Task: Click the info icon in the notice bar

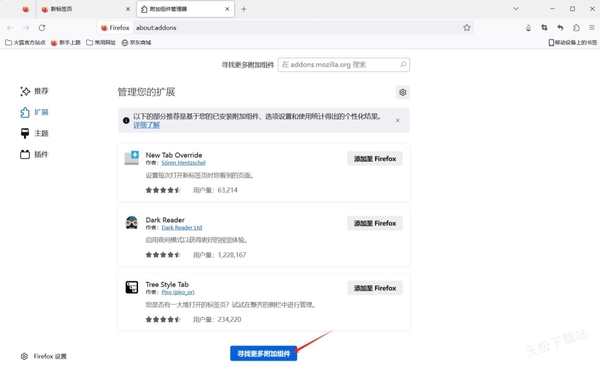Action: point(126,120)
